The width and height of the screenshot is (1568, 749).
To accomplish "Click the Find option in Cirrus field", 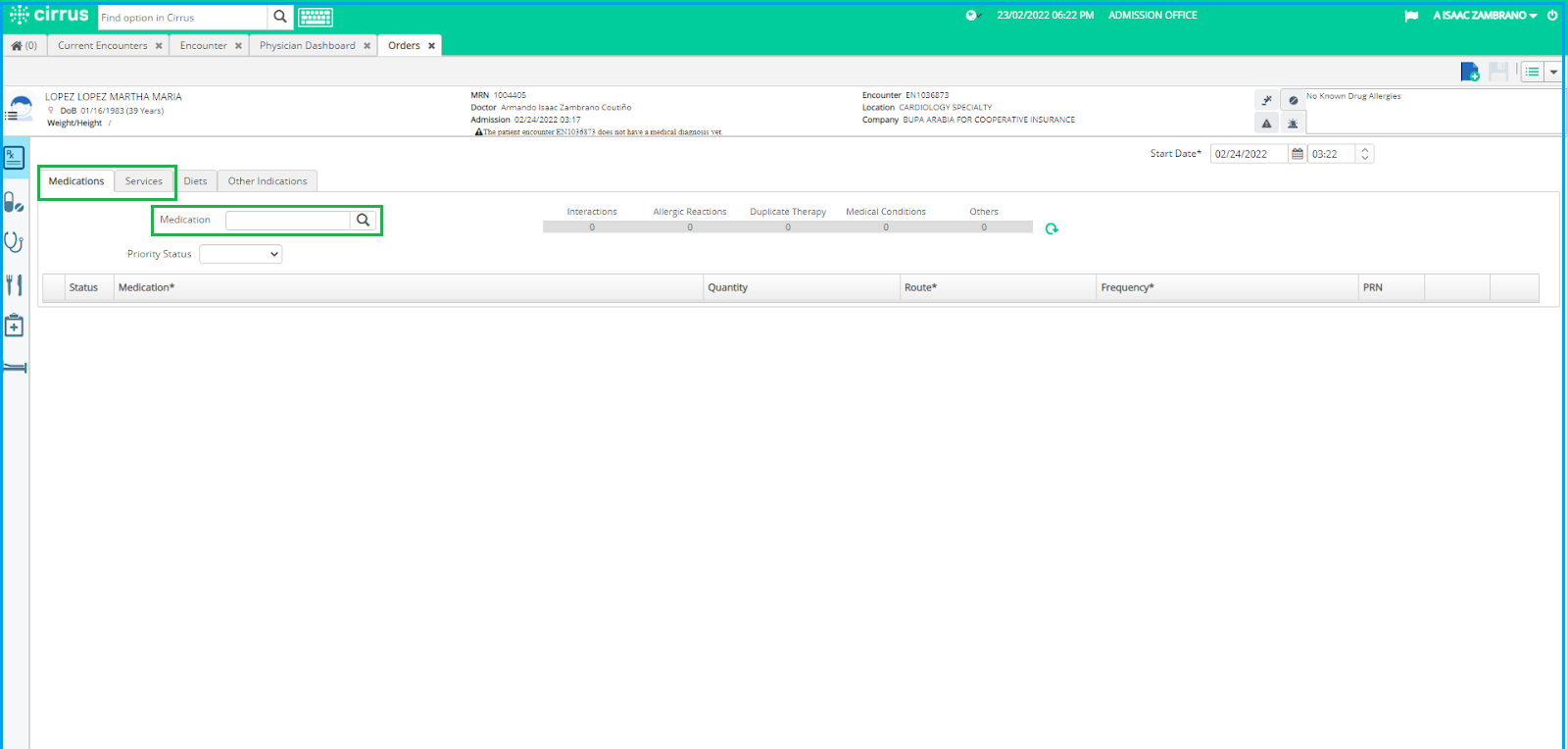I will point(182,18).
